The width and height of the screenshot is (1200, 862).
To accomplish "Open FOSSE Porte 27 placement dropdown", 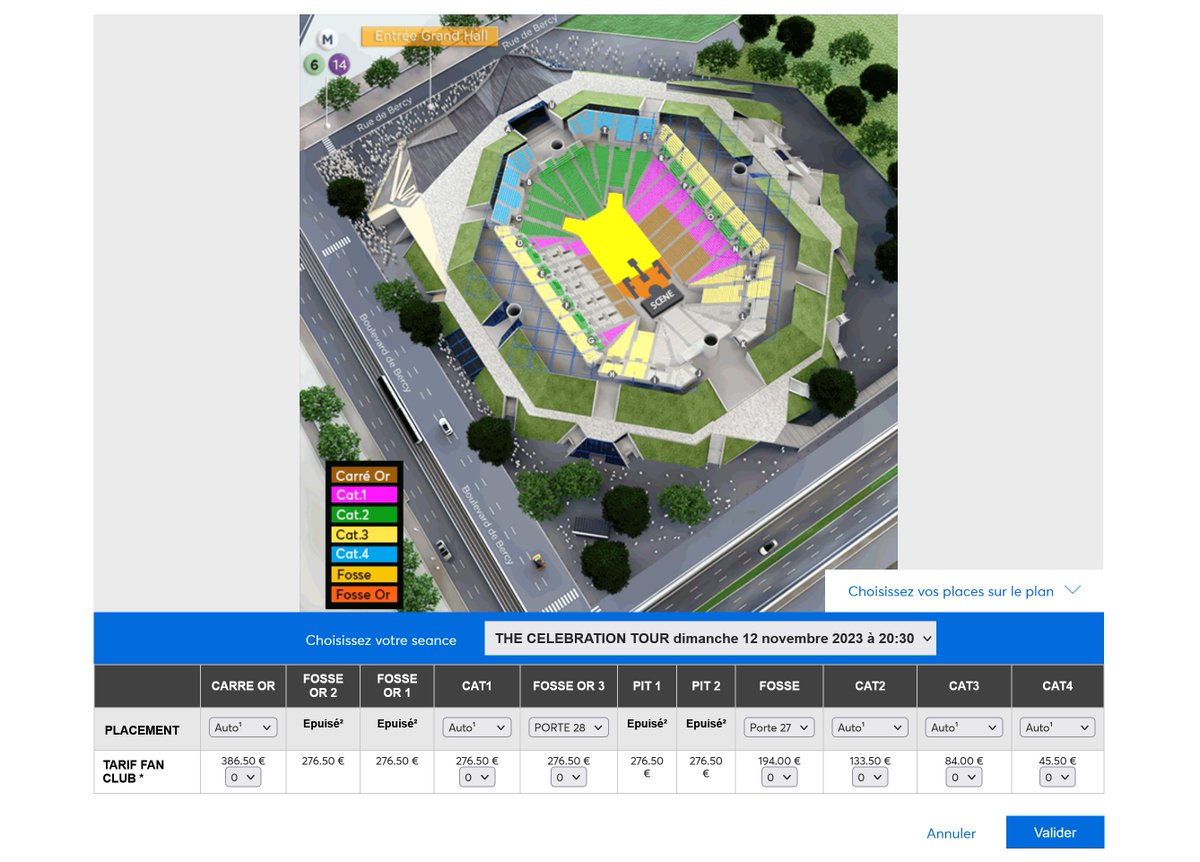I will click(x=779, y=728).
